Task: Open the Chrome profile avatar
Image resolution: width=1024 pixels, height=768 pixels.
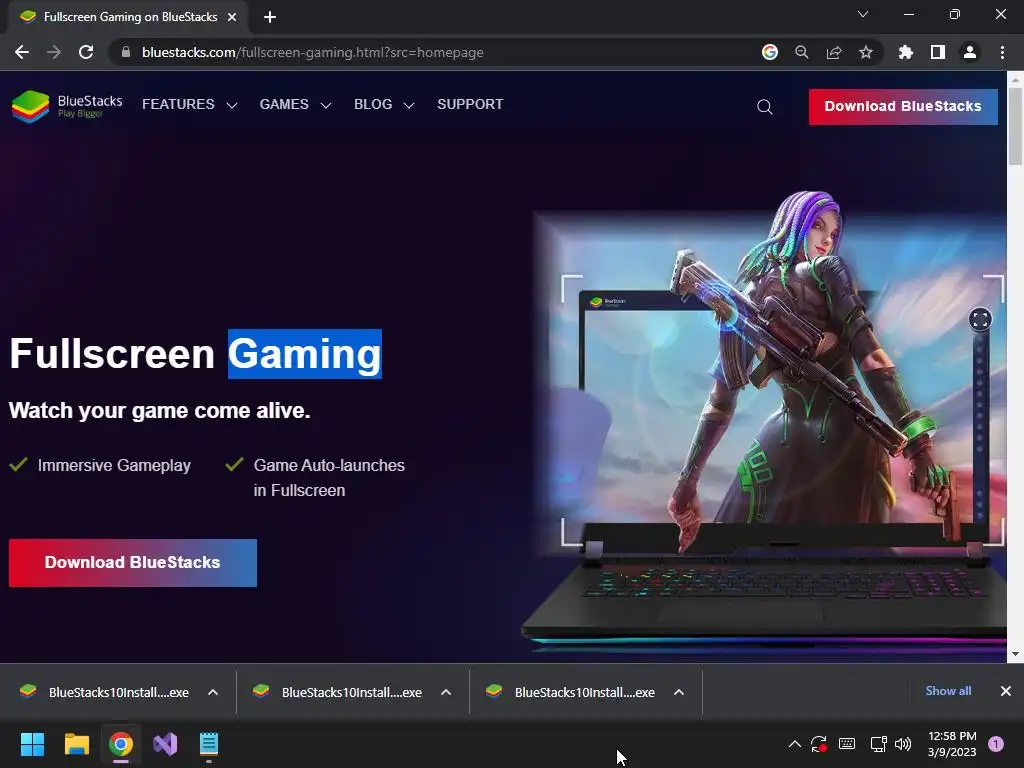Action: (x=970, y=52)
